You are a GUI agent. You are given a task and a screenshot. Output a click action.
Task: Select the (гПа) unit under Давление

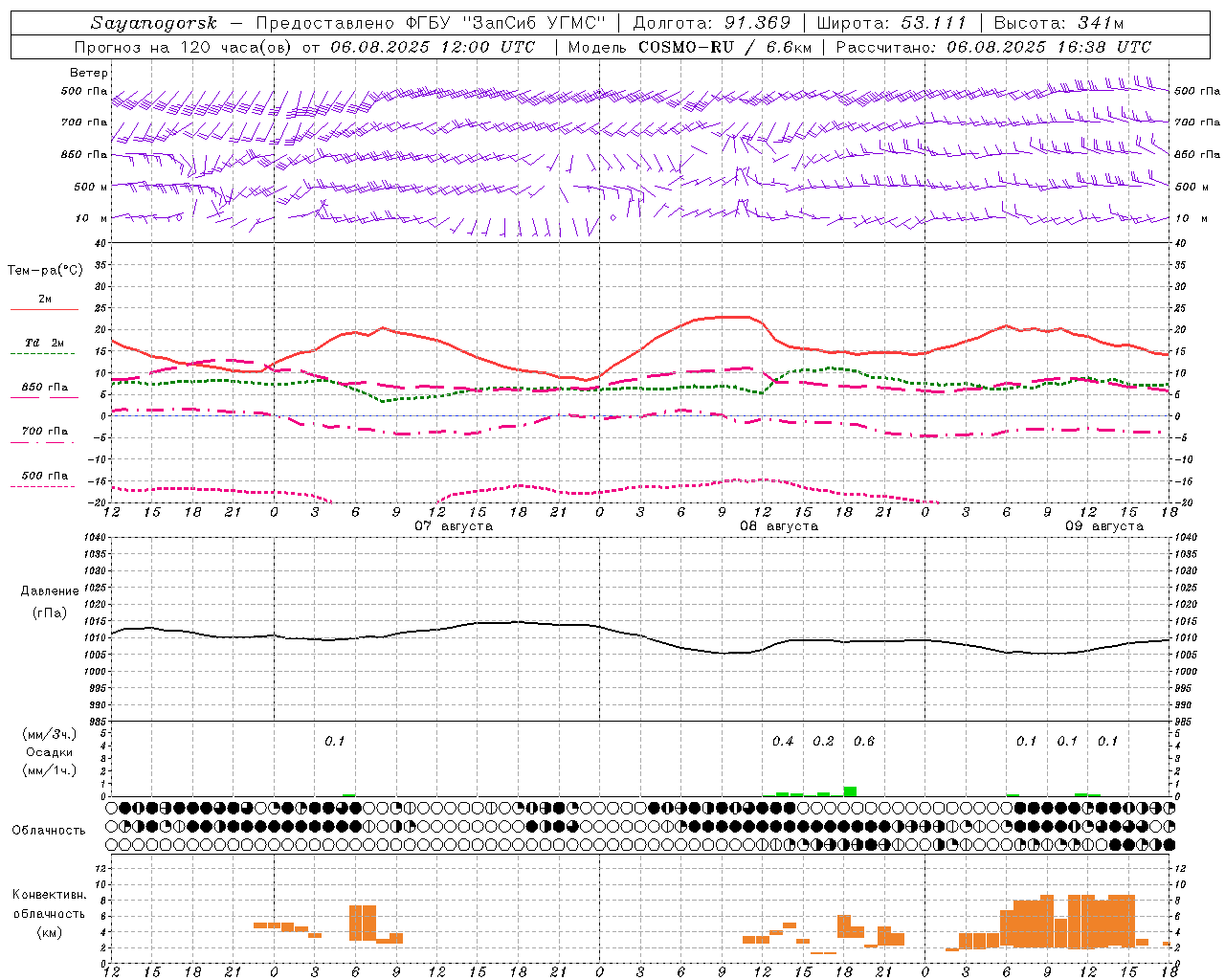tap(50, 613)
